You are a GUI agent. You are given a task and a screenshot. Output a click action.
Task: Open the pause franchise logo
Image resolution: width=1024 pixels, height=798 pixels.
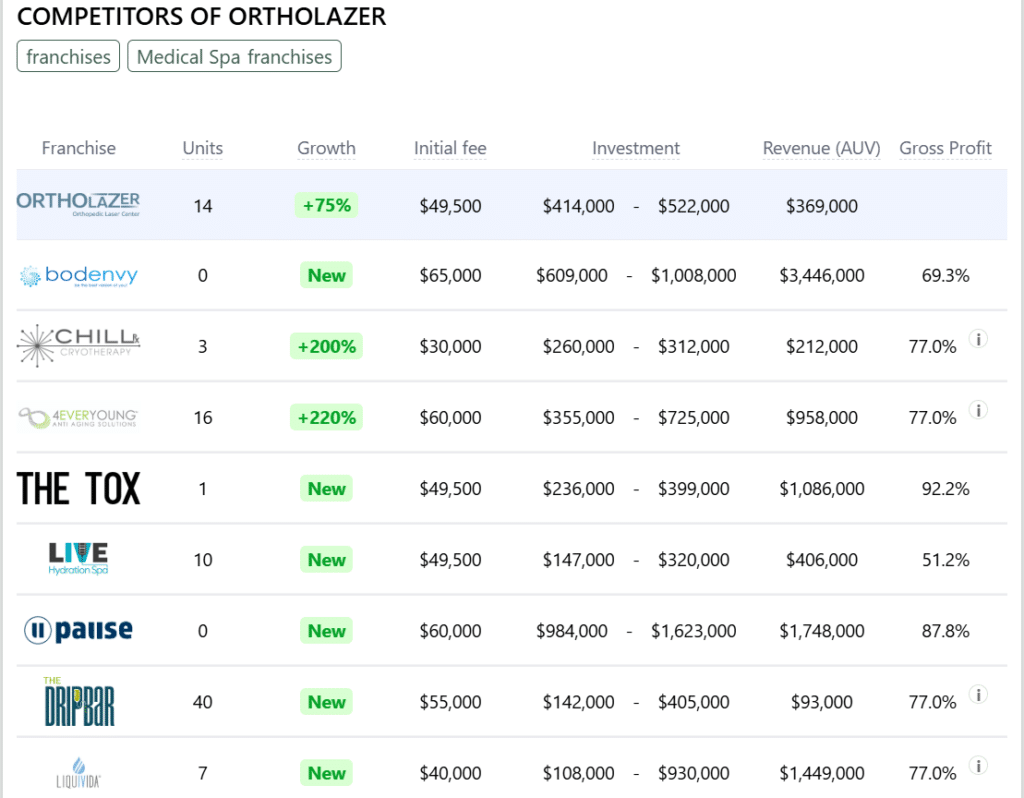[x=78, y=630]
